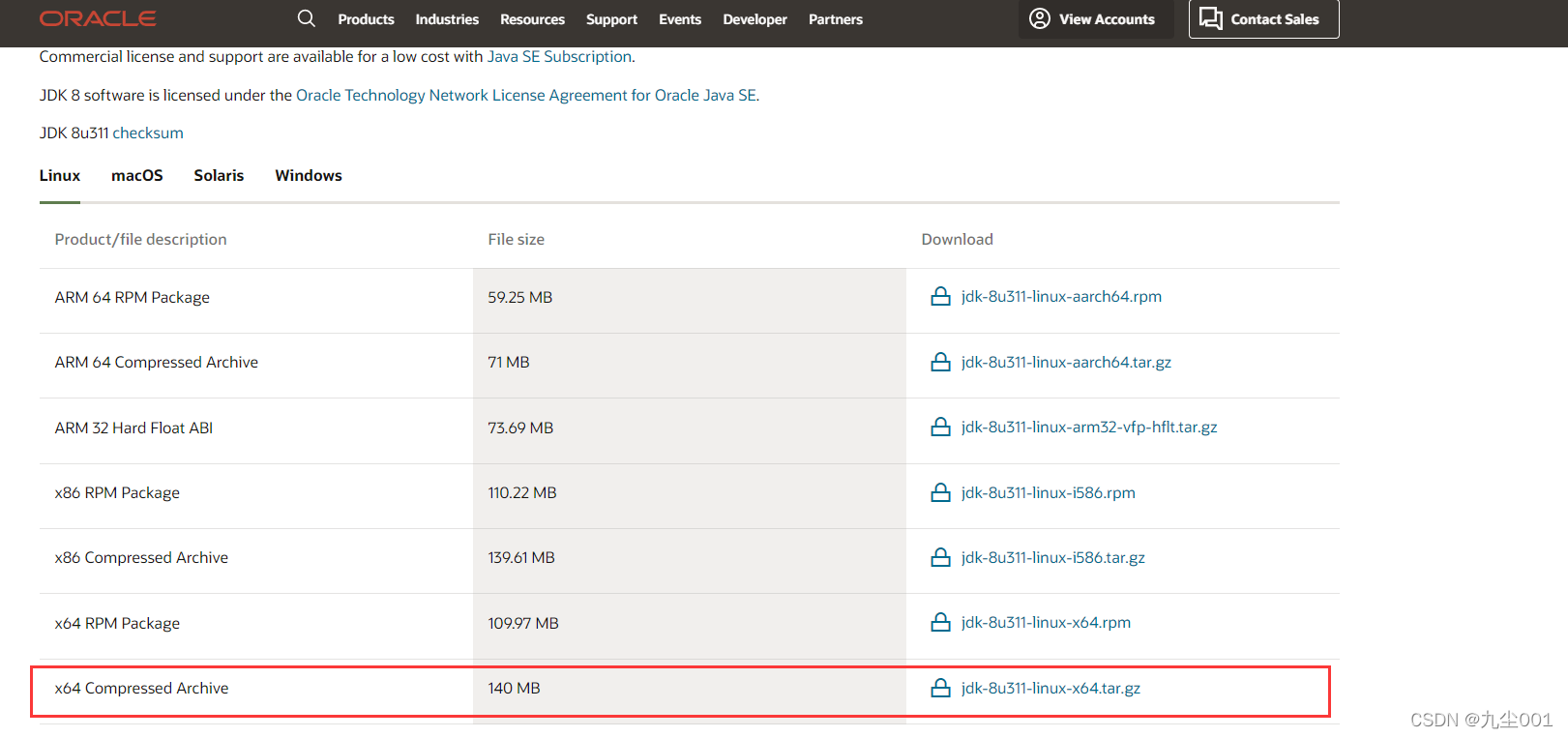Click the 140 MB file size cell
1568x738 pixels.
click(x=690, y=692)
